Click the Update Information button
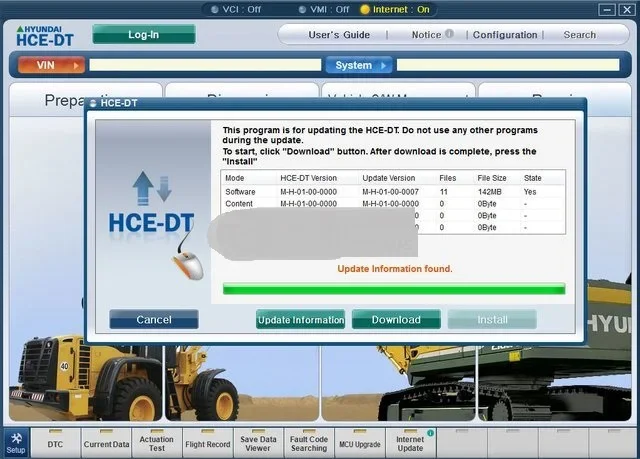Viewport: 640px width, 459px height. (300, 319)
